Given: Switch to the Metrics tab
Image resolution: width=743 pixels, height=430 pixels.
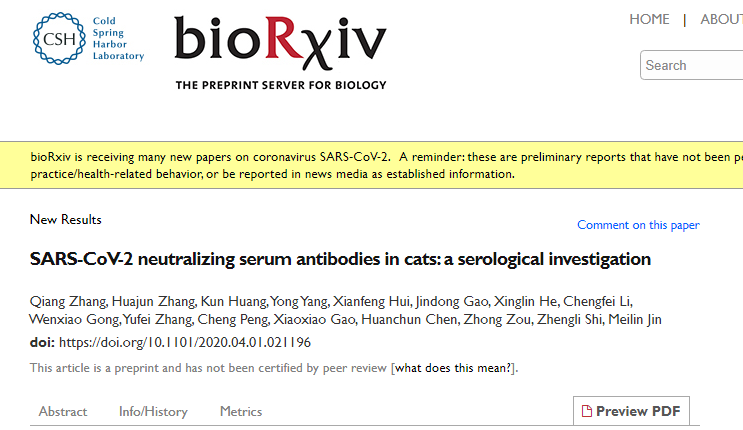Looking at the screenshot, I should pyautogui.click(x=241, y=411).
